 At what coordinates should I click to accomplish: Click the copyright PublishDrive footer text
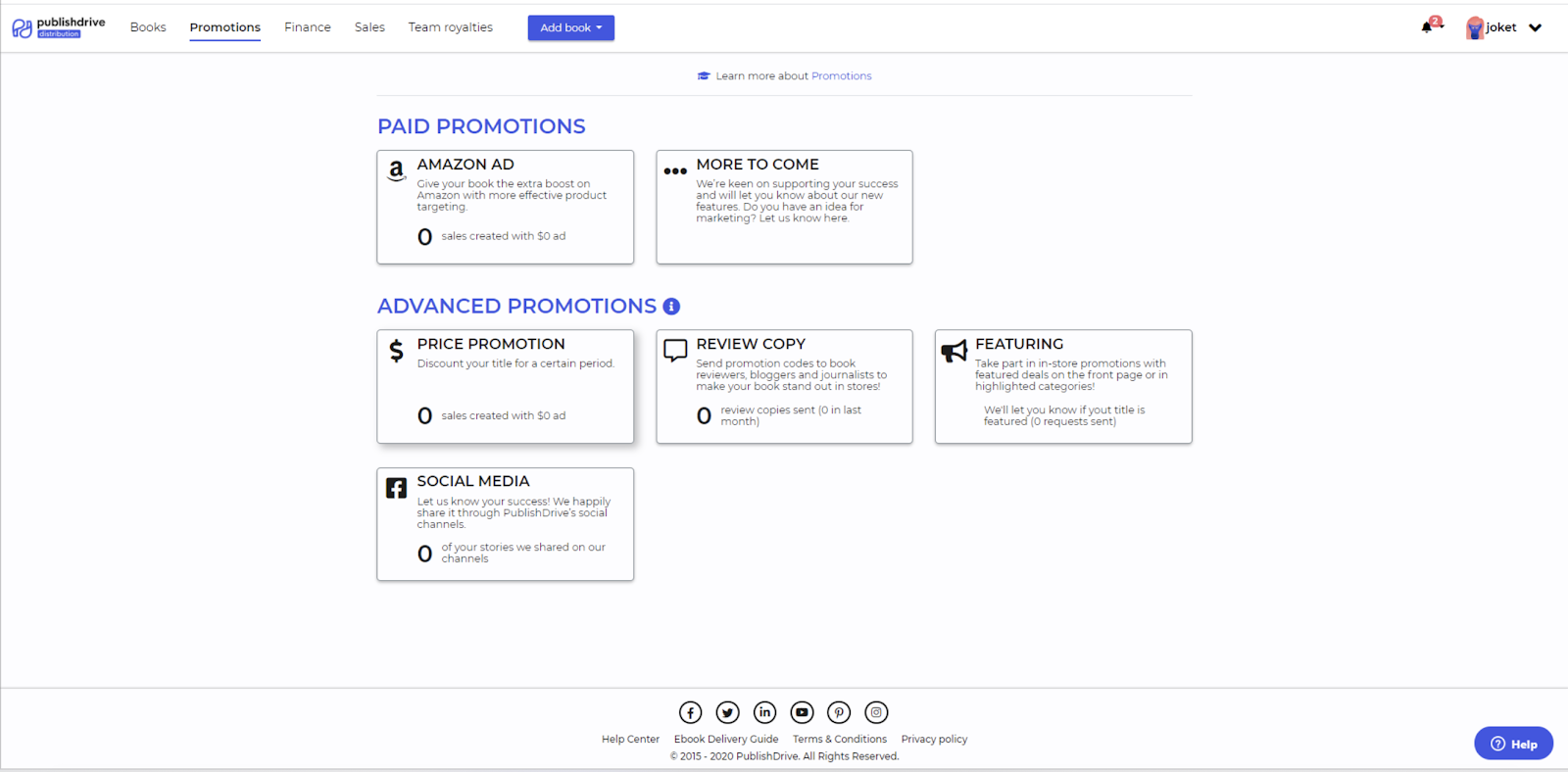[784, 756]
